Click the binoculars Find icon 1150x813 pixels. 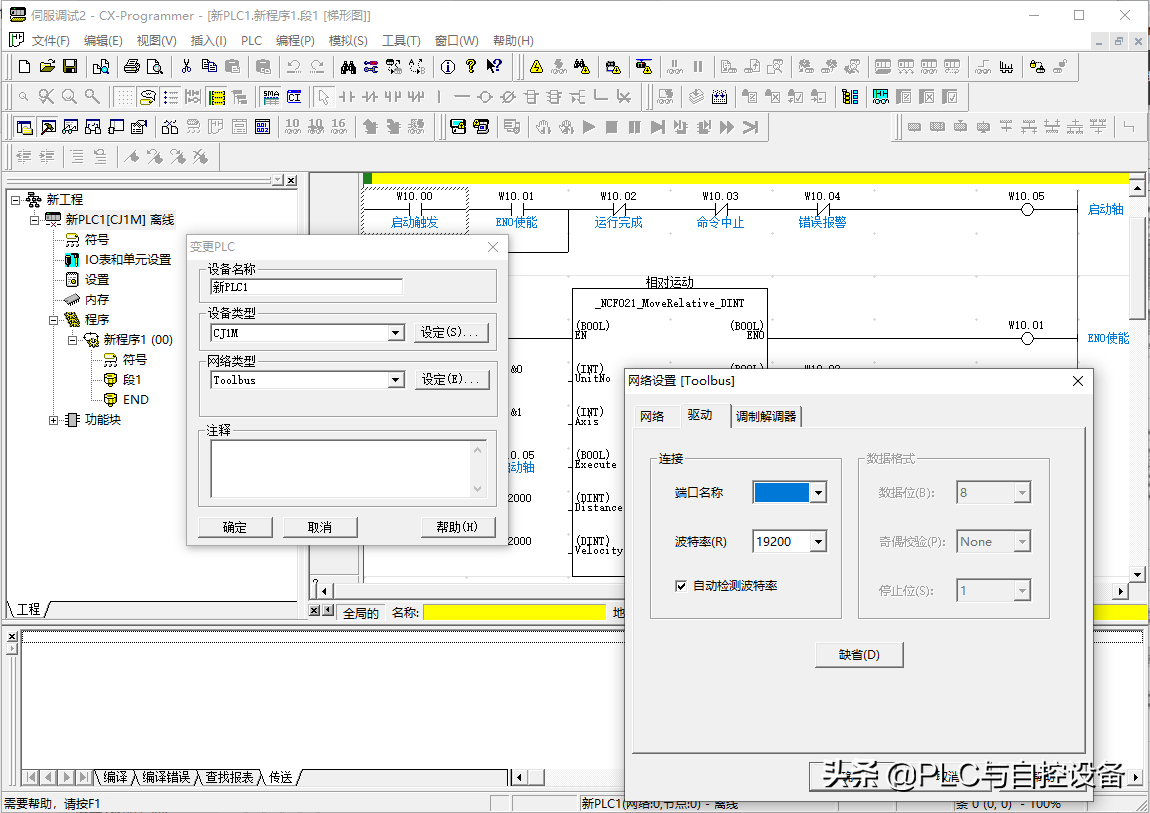pyautogui.click(x=348, y=67)
